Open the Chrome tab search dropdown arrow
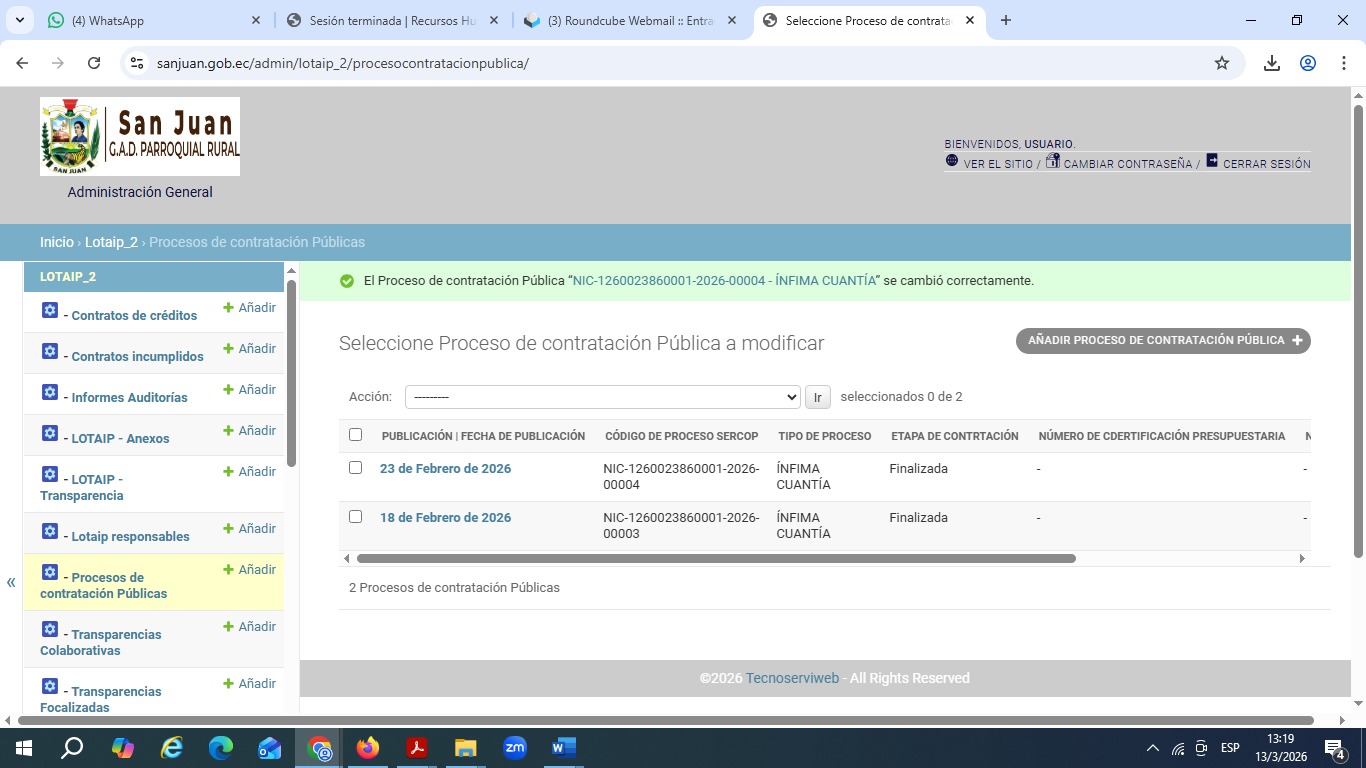1366x768 pixels. [20, 20]
